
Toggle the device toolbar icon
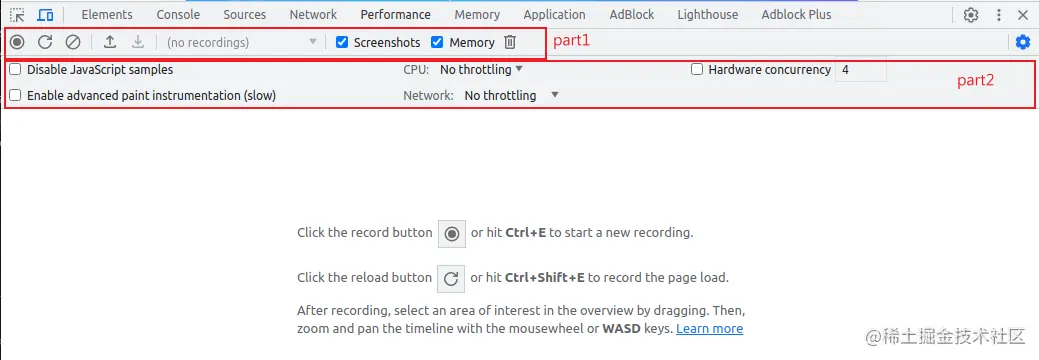pyautogui.click(x=45, y=15)
